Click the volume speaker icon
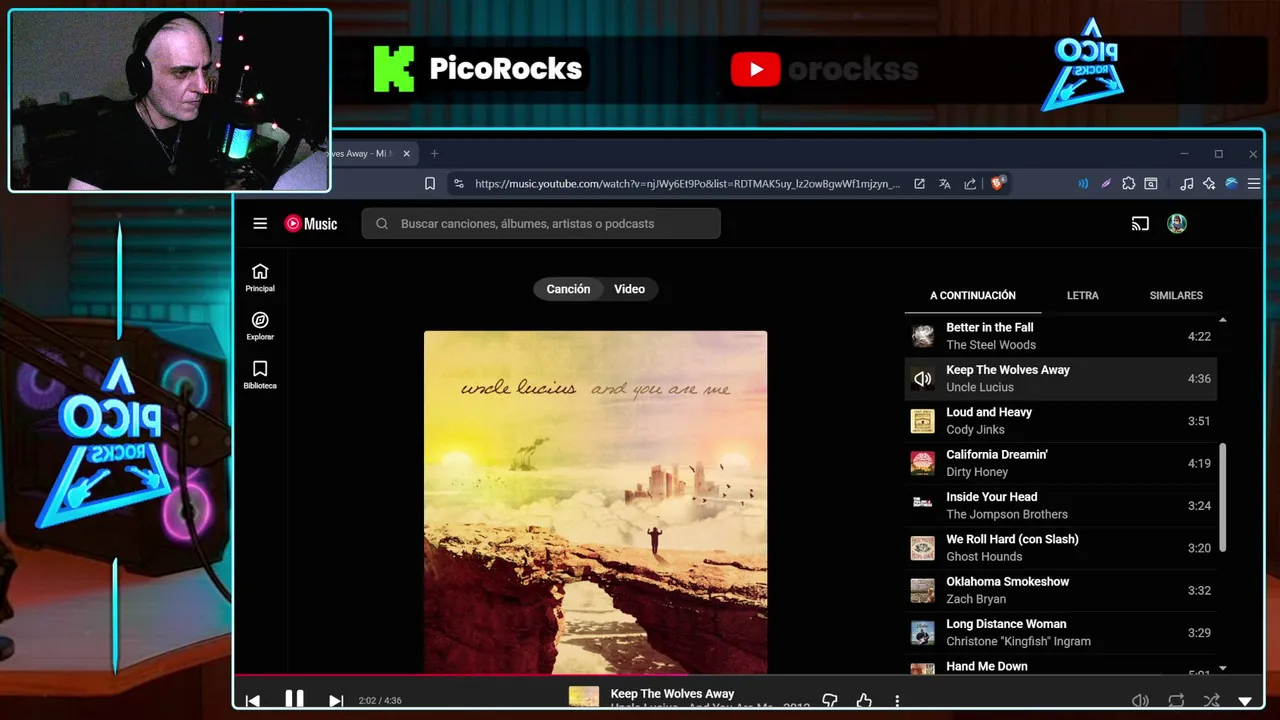 (1140, 701)
